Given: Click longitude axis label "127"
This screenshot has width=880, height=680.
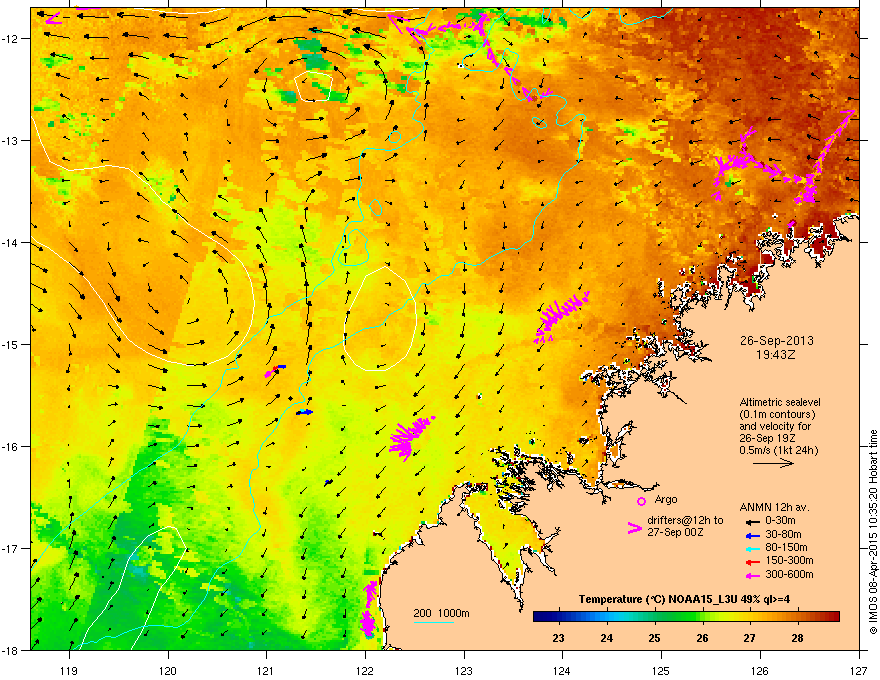Looking at the screenshot, I should tap(859, 670).
